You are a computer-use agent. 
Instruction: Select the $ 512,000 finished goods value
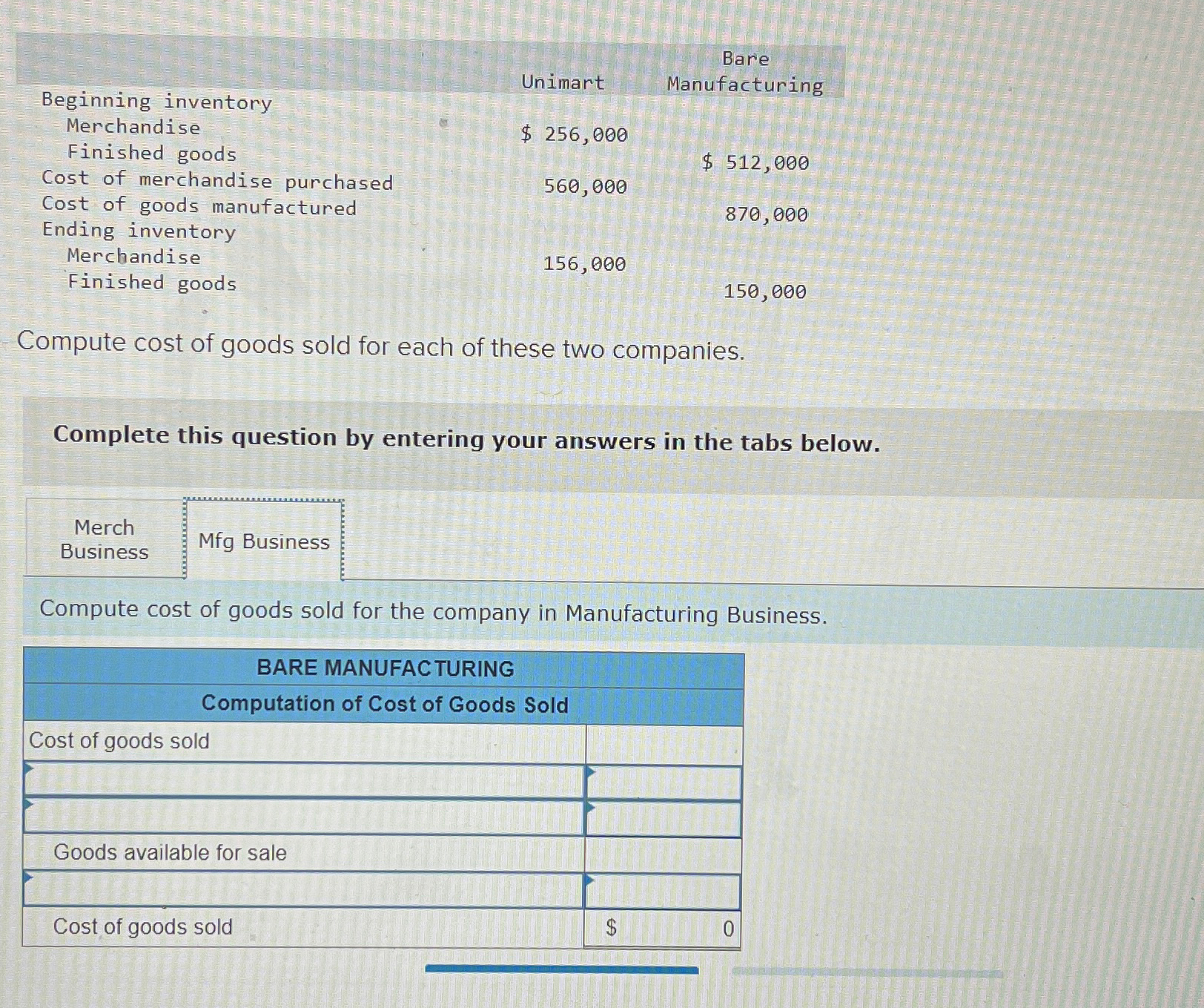[755, 162]
